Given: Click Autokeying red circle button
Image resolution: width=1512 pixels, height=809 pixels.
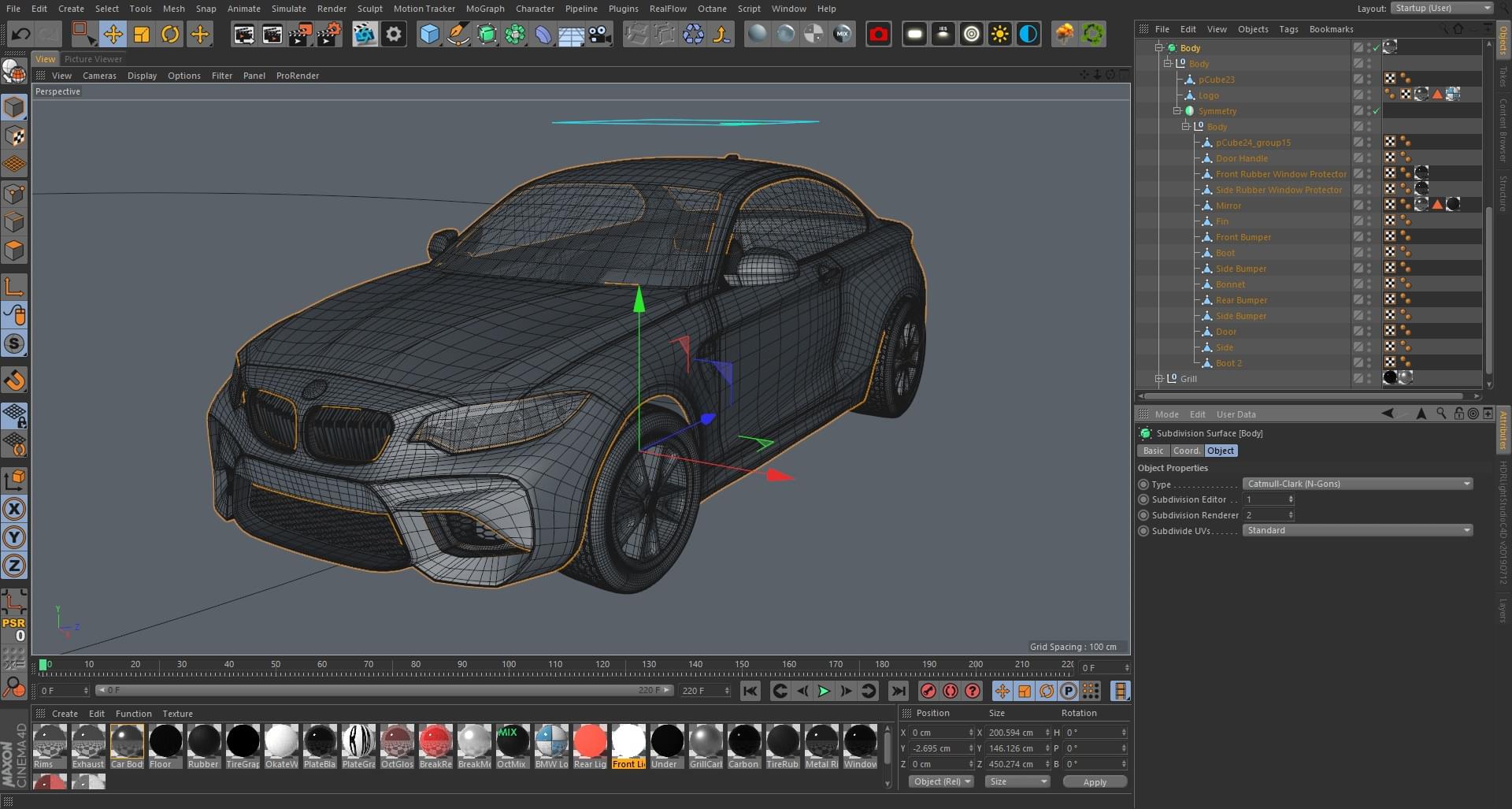Looking at the screenshot, I should coord(951,691).
